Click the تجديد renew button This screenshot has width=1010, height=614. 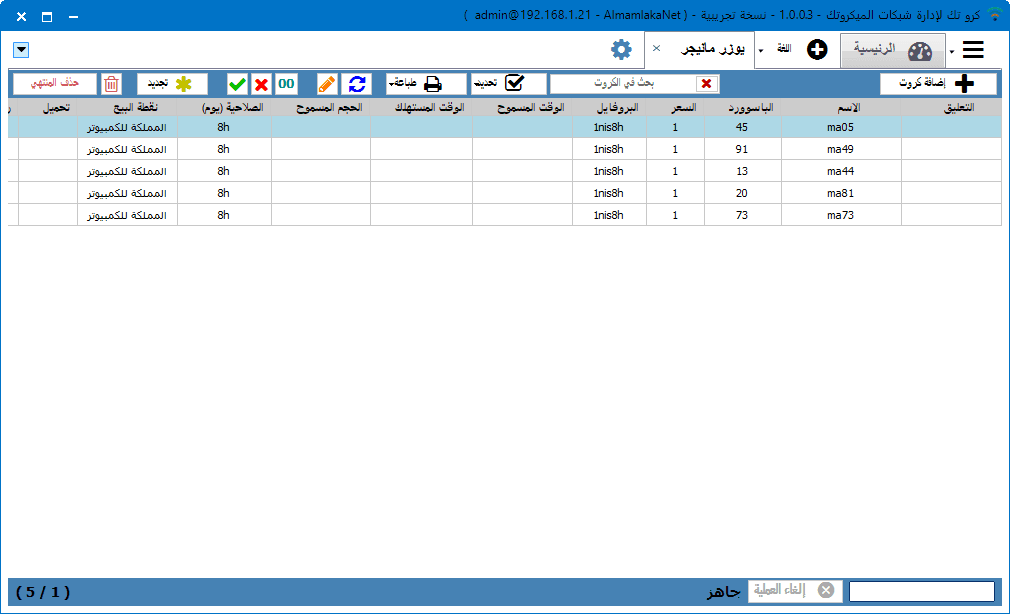(172, 84)
